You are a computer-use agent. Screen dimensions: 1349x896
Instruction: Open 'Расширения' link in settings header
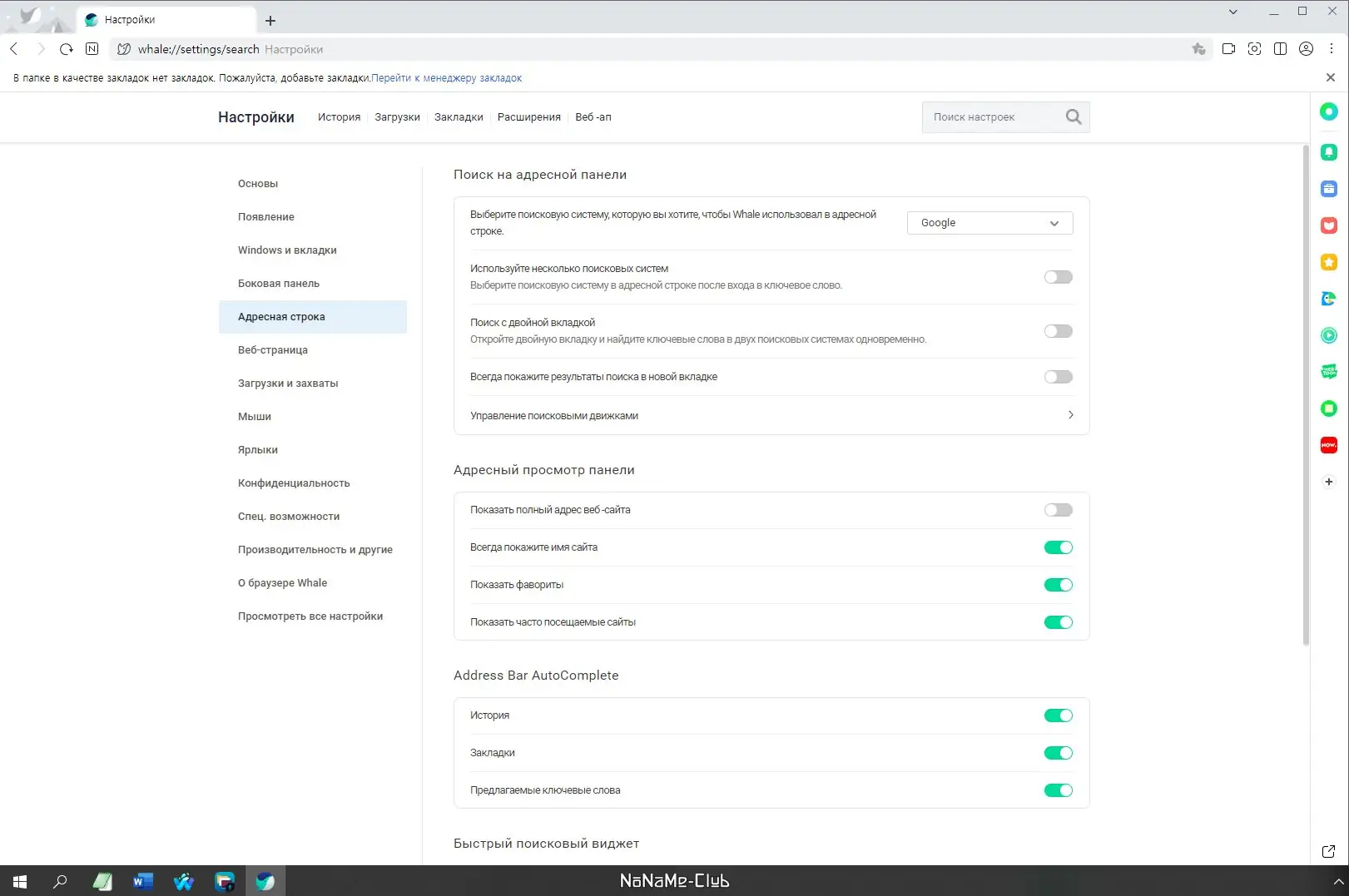pos(529,117)
